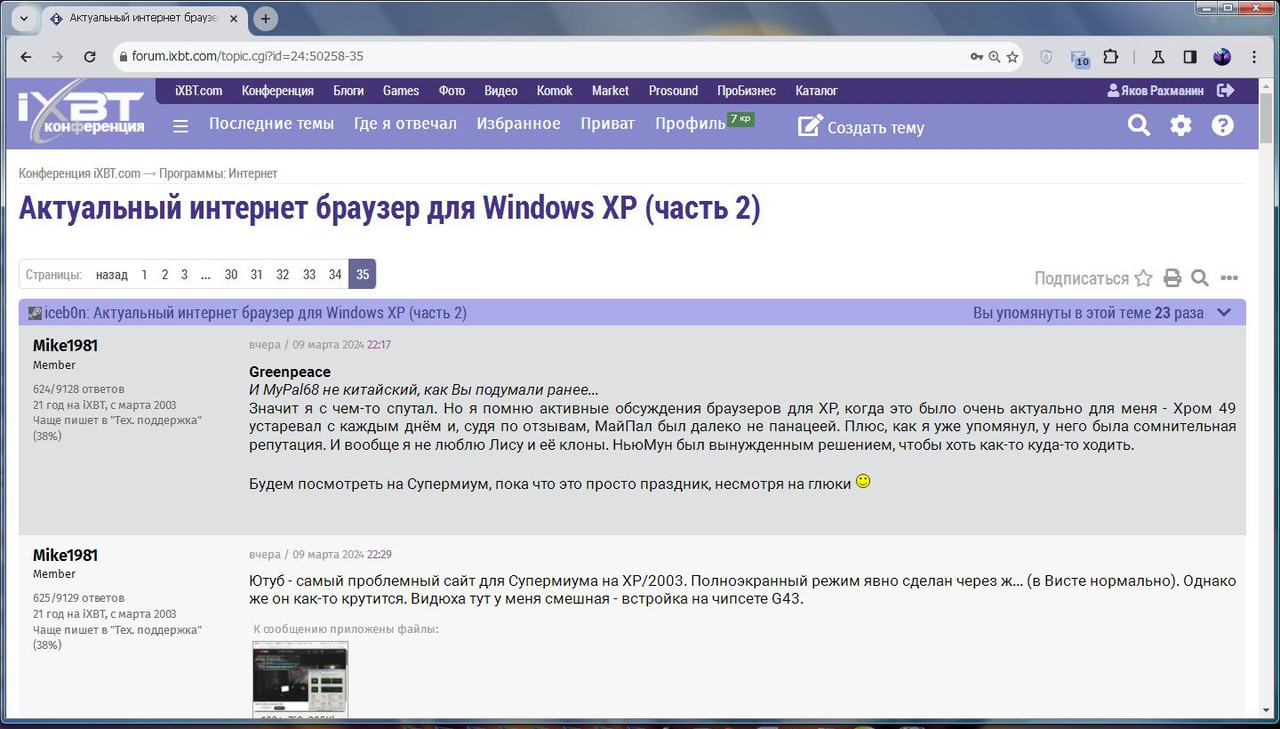The image size is (1280, 729).
Task: Go to previous page via назад
Action: (x=112, y=274)
